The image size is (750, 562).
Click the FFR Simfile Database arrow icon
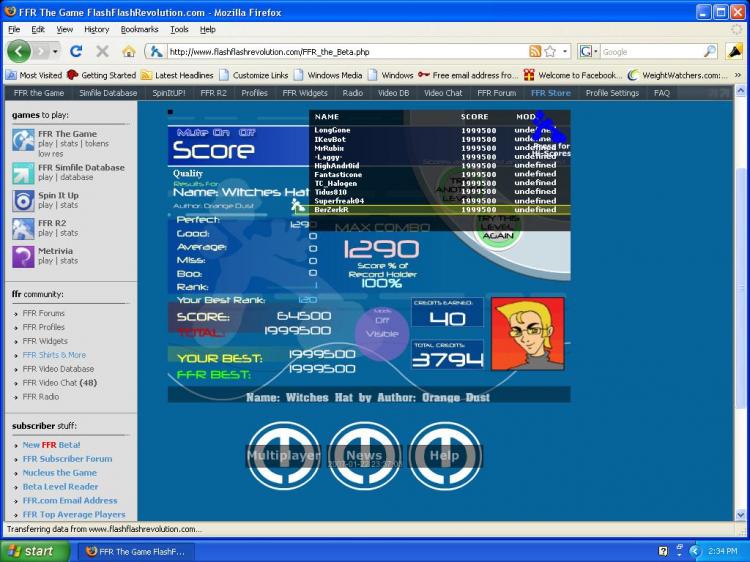tap(23, 173)
